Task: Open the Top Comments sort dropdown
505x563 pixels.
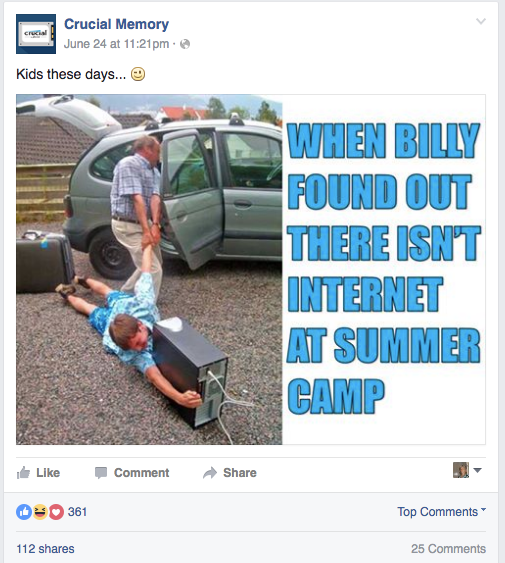Action: 441,512
